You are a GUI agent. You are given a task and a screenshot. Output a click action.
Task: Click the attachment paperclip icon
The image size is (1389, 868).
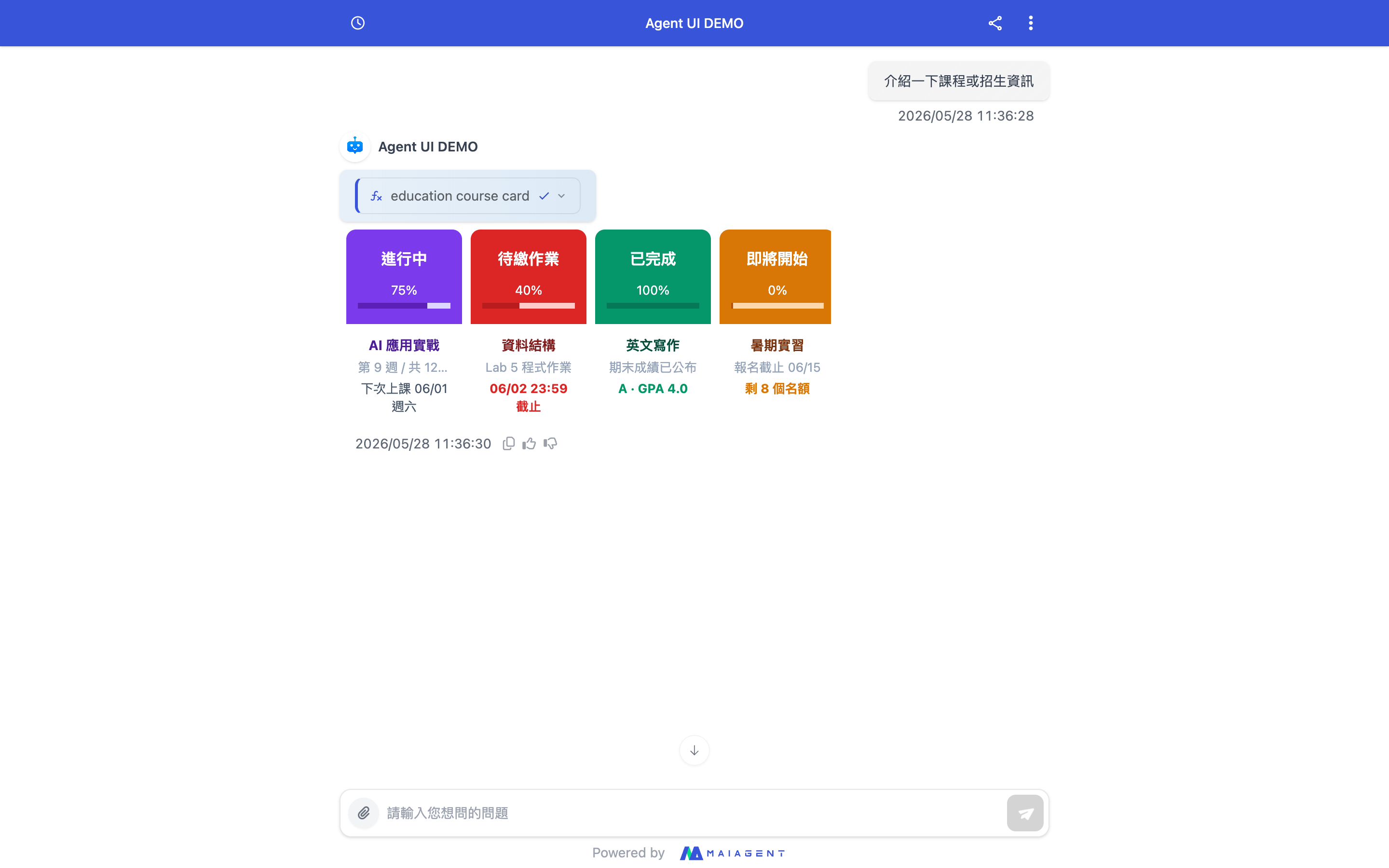click(x=364, y=813)
